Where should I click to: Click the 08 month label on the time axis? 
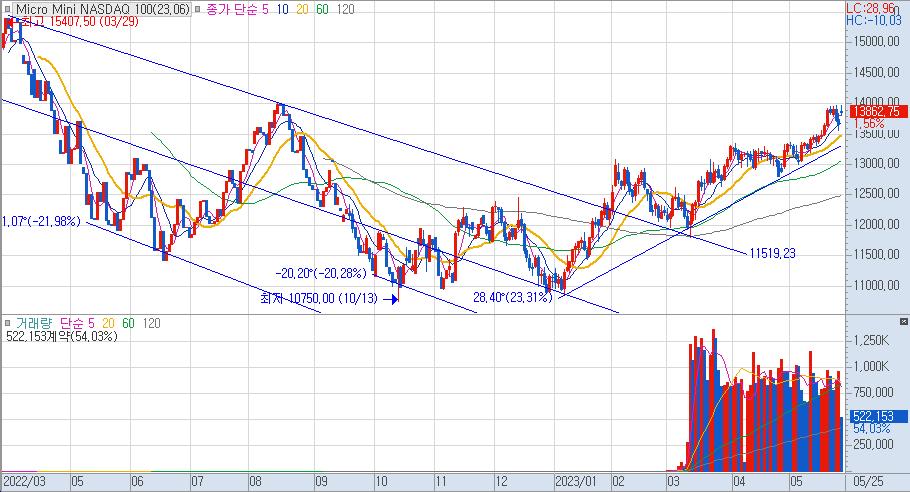pos(256,482)
